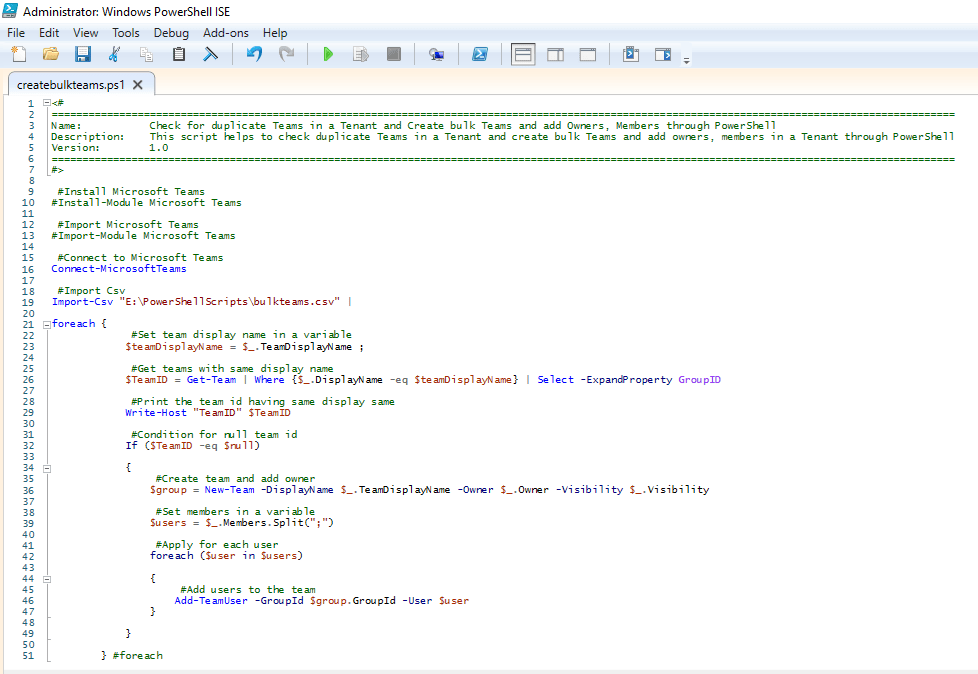Click Connect-MicrosoftTeams command on line 16
The width and height of the screenshot is (978, 674).
pos(119,269)
